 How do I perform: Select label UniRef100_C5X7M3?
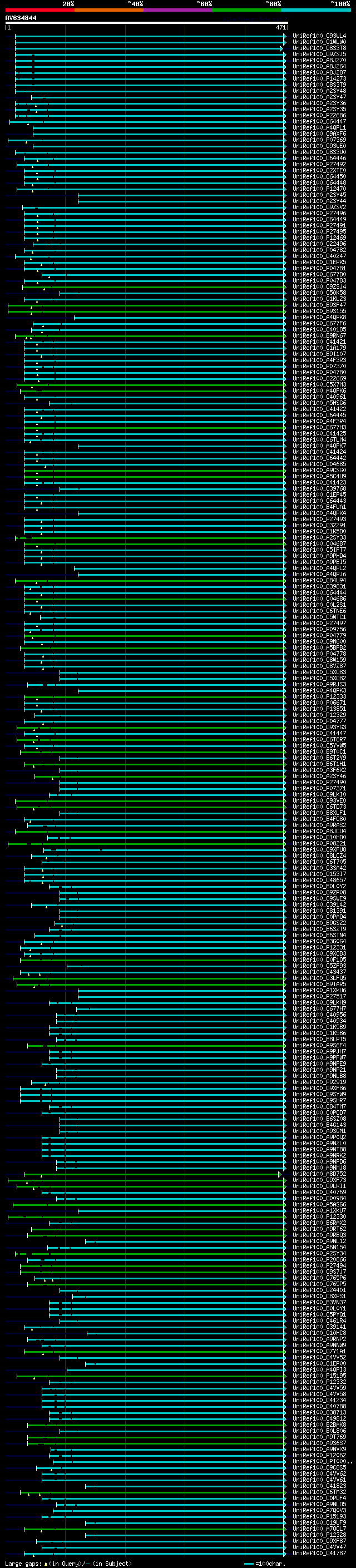click(x=319, y=385)
